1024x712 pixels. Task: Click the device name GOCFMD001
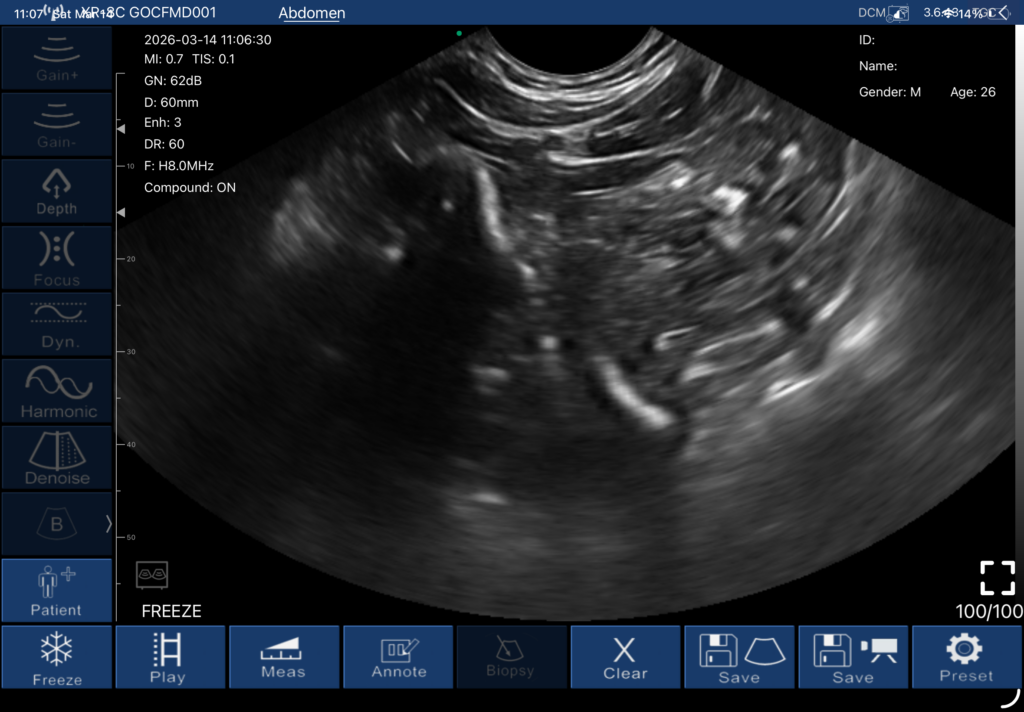click(x=172, y=12)
